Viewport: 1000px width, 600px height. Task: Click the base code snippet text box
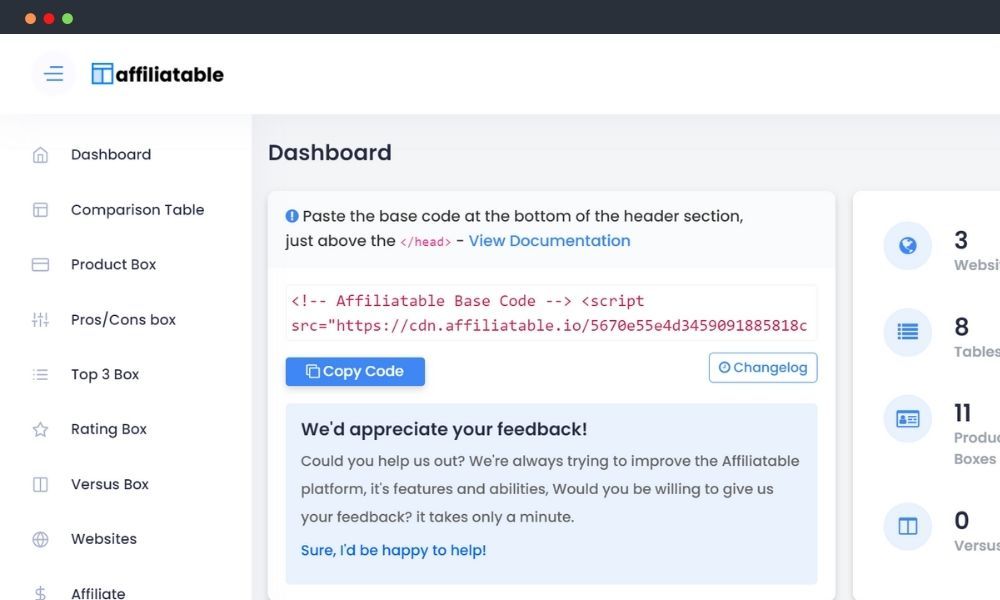(551, 313)
